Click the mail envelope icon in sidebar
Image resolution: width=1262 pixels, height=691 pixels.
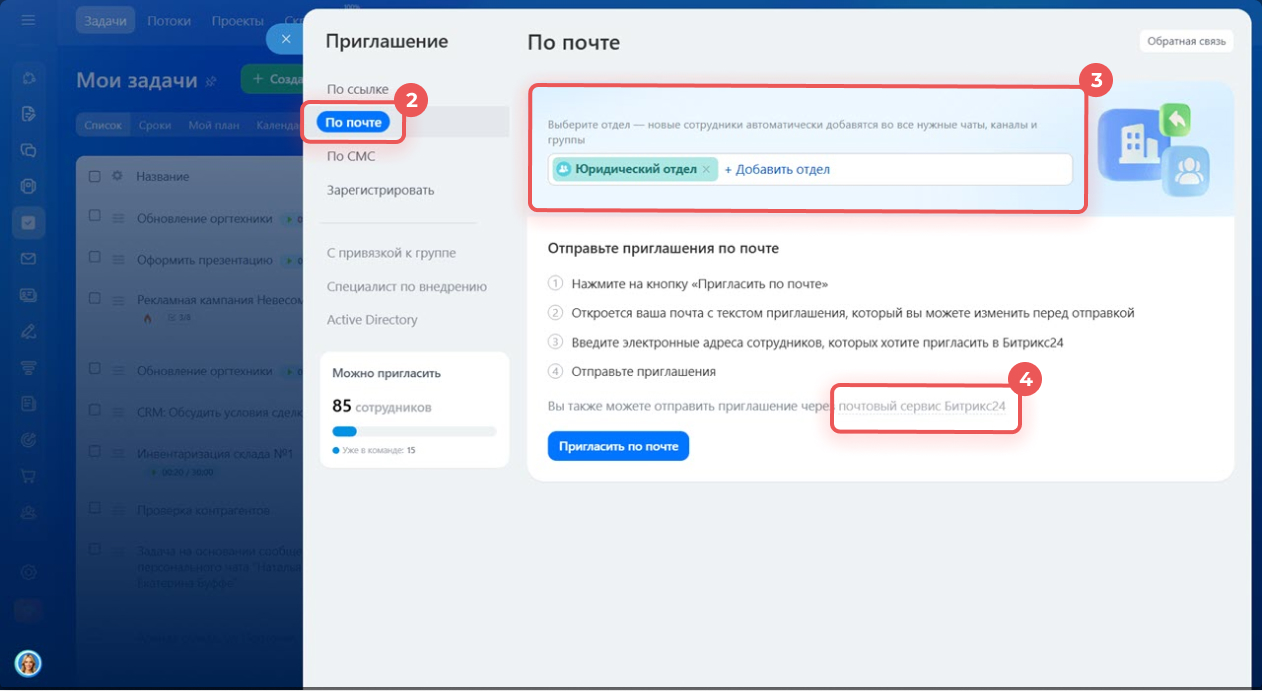pyautogui.click(x=28, y=259)
